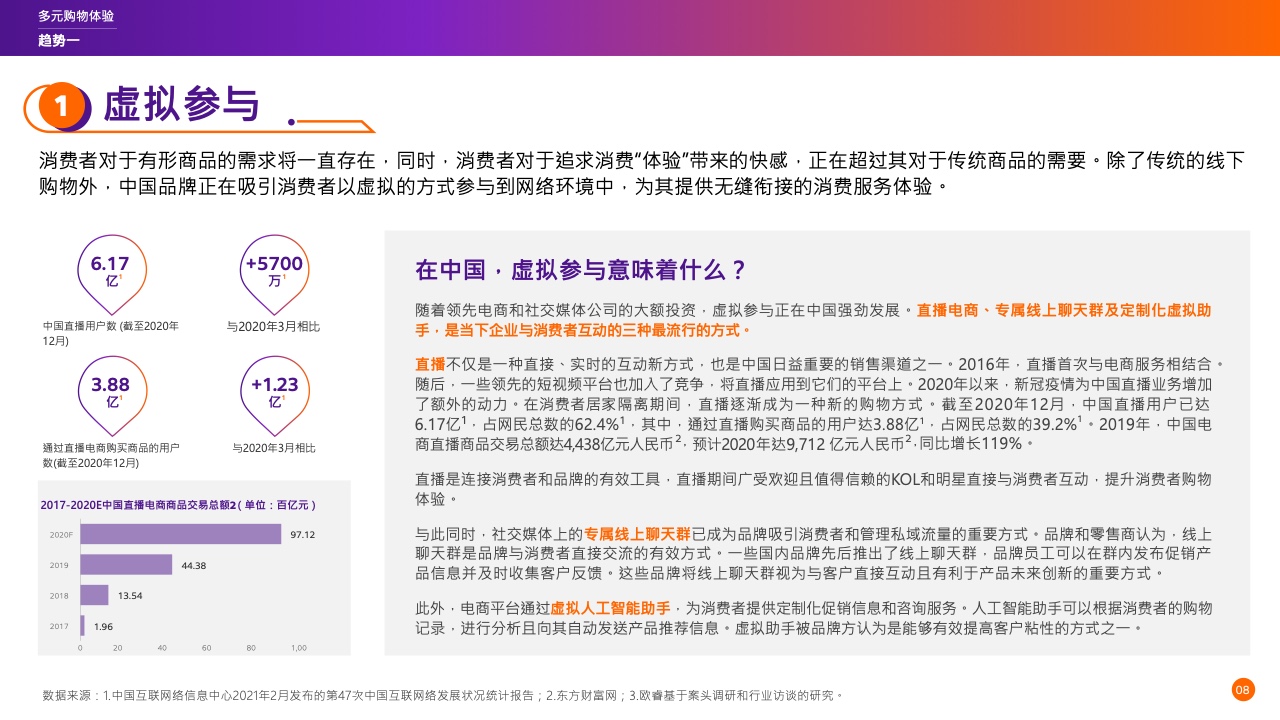1280x720 pixels.
Task: Click the orange 直播 word starting the paragraph
Action: (430, 365)
